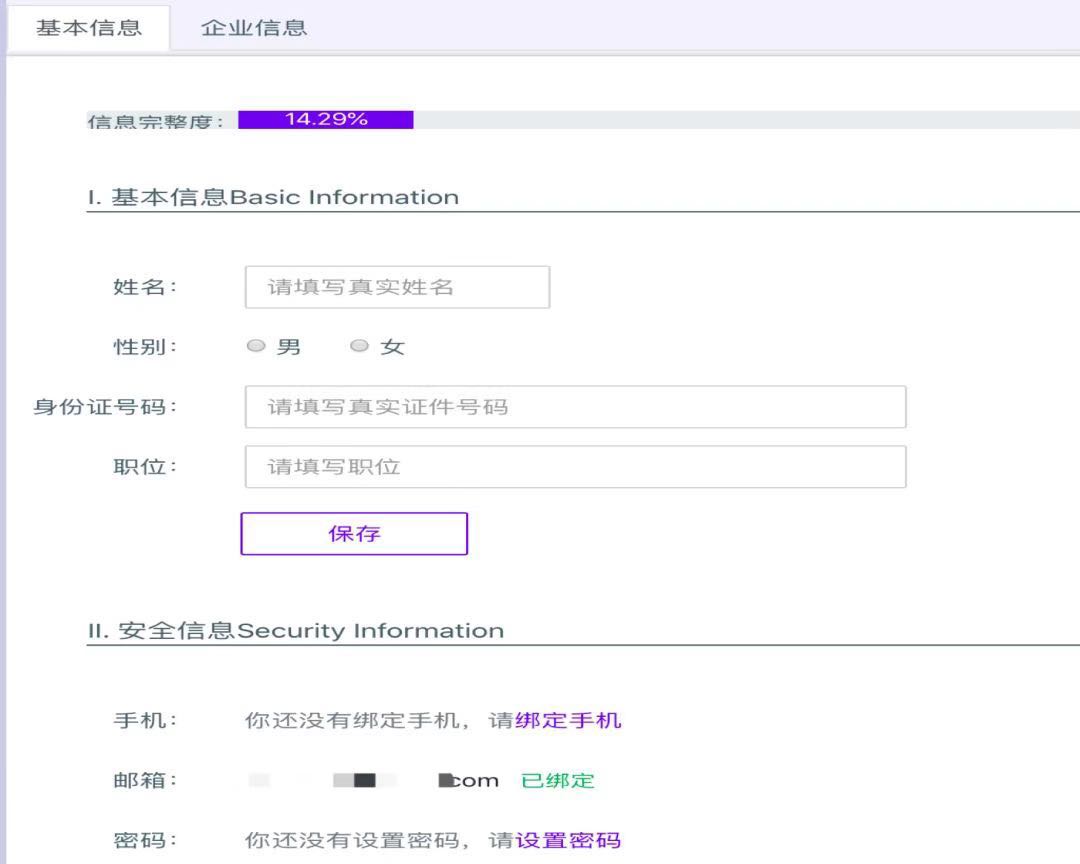Click the 信息完整度 progress label
This screenshot has width=1080, height=864.
coord(156,122)
